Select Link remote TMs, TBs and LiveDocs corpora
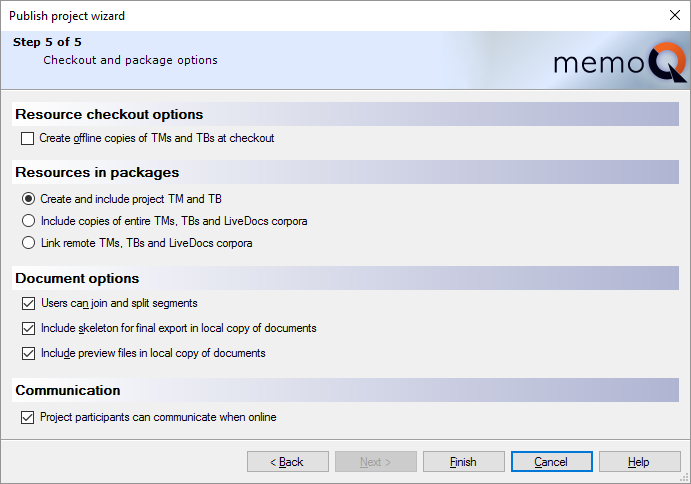This screenshot has width=691, height=484. click(28, 243)
